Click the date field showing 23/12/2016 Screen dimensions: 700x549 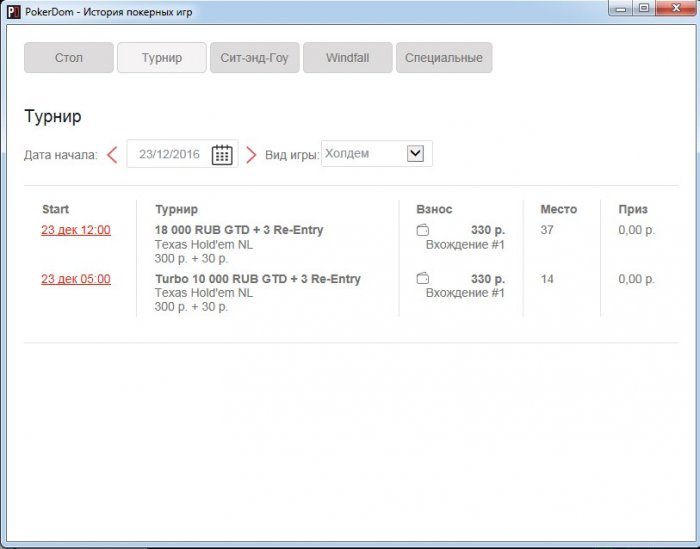pyautogui.click(x=169, y=155)
